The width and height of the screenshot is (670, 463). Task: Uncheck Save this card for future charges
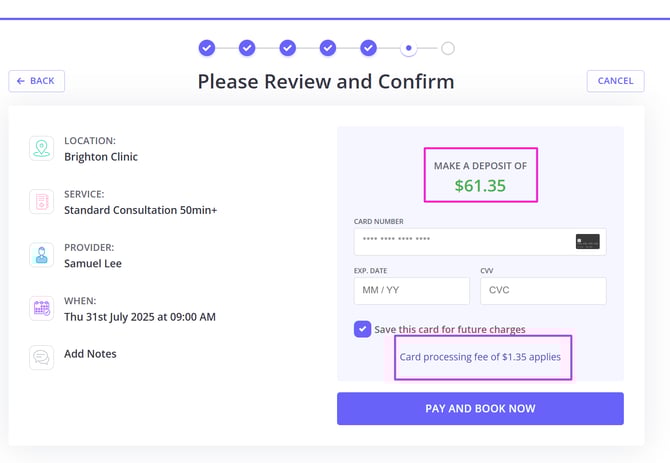tap(362, 329)
